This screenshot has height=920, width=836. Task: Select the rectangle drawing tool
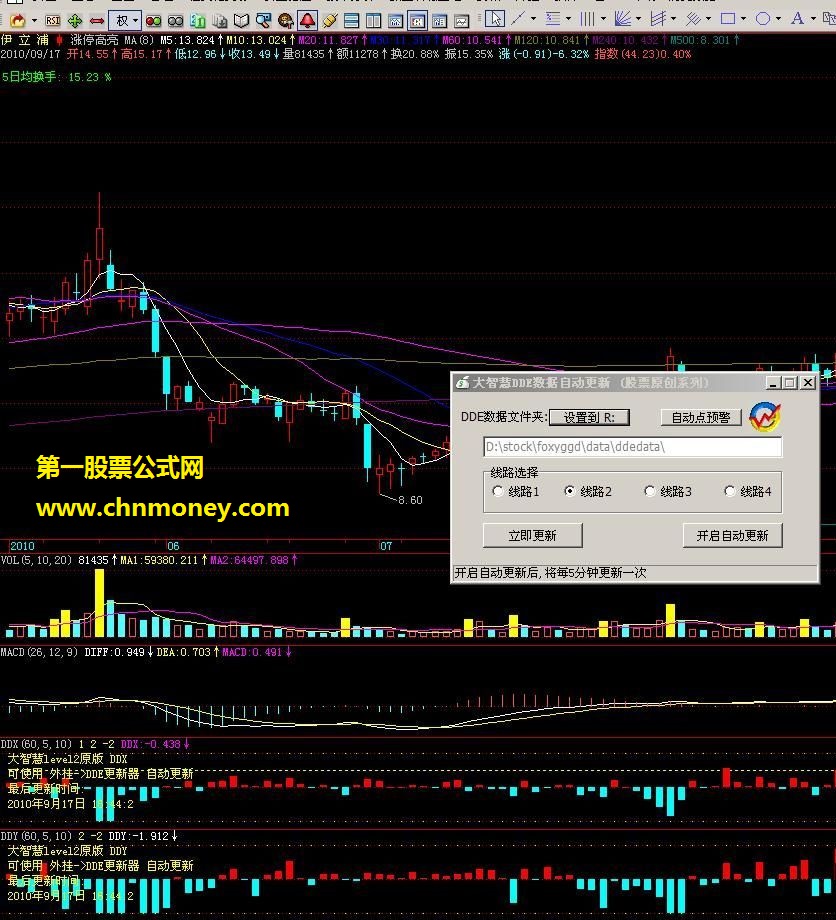point(727,19)
